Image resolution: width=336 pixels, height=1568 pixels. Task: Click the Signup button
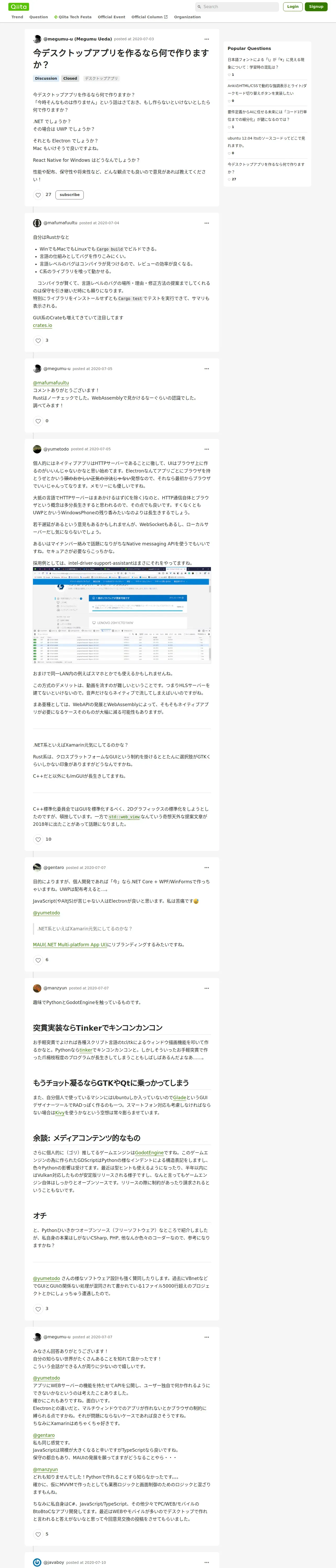click(316, 7)
